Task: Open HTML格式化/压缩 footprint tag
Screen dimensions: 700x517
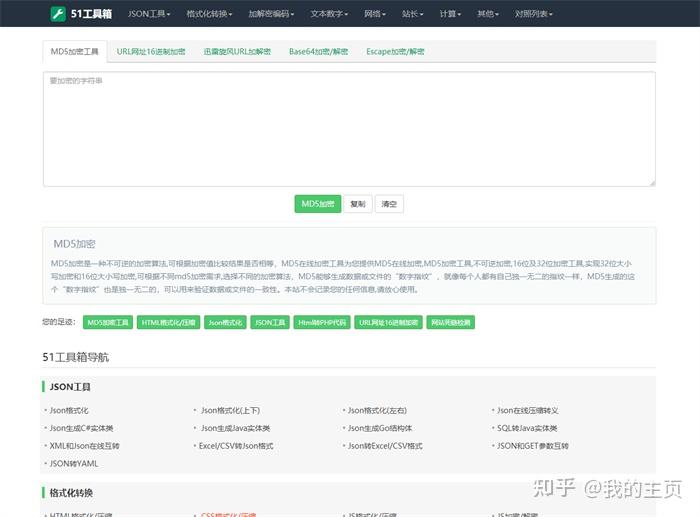Action: (168, 322)
